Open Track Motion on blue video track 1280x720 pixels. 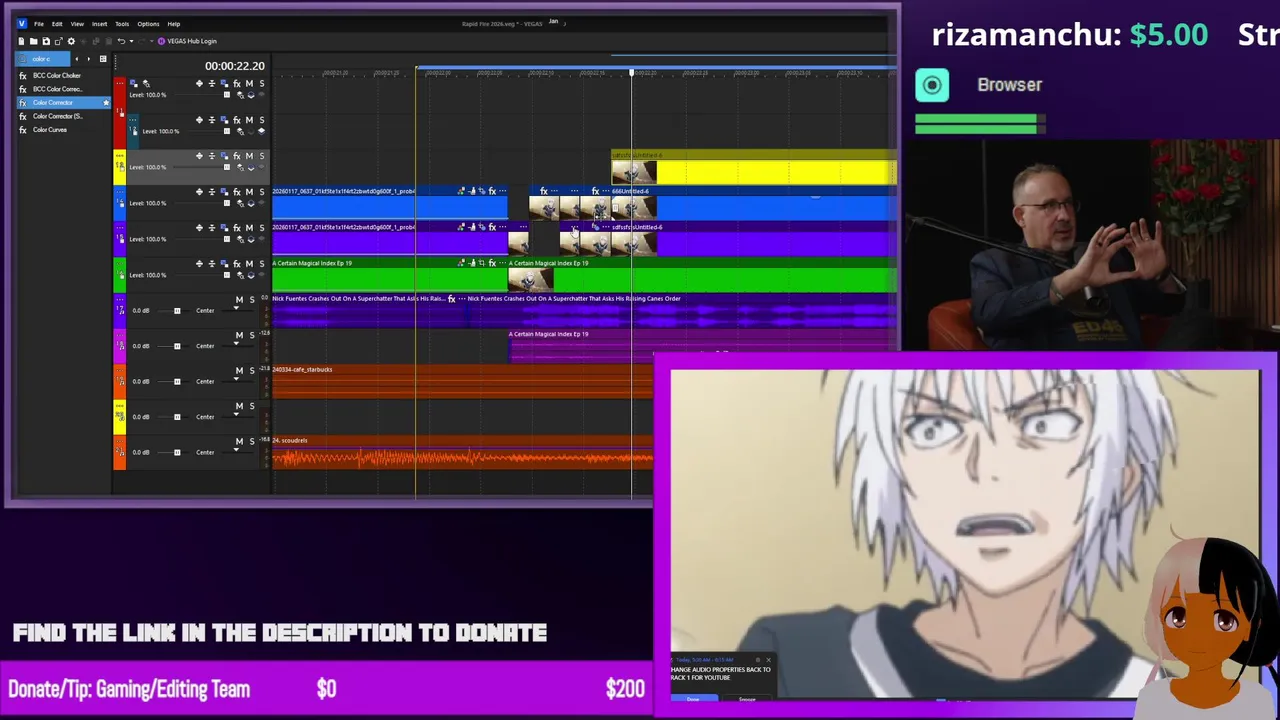point(224,192)
